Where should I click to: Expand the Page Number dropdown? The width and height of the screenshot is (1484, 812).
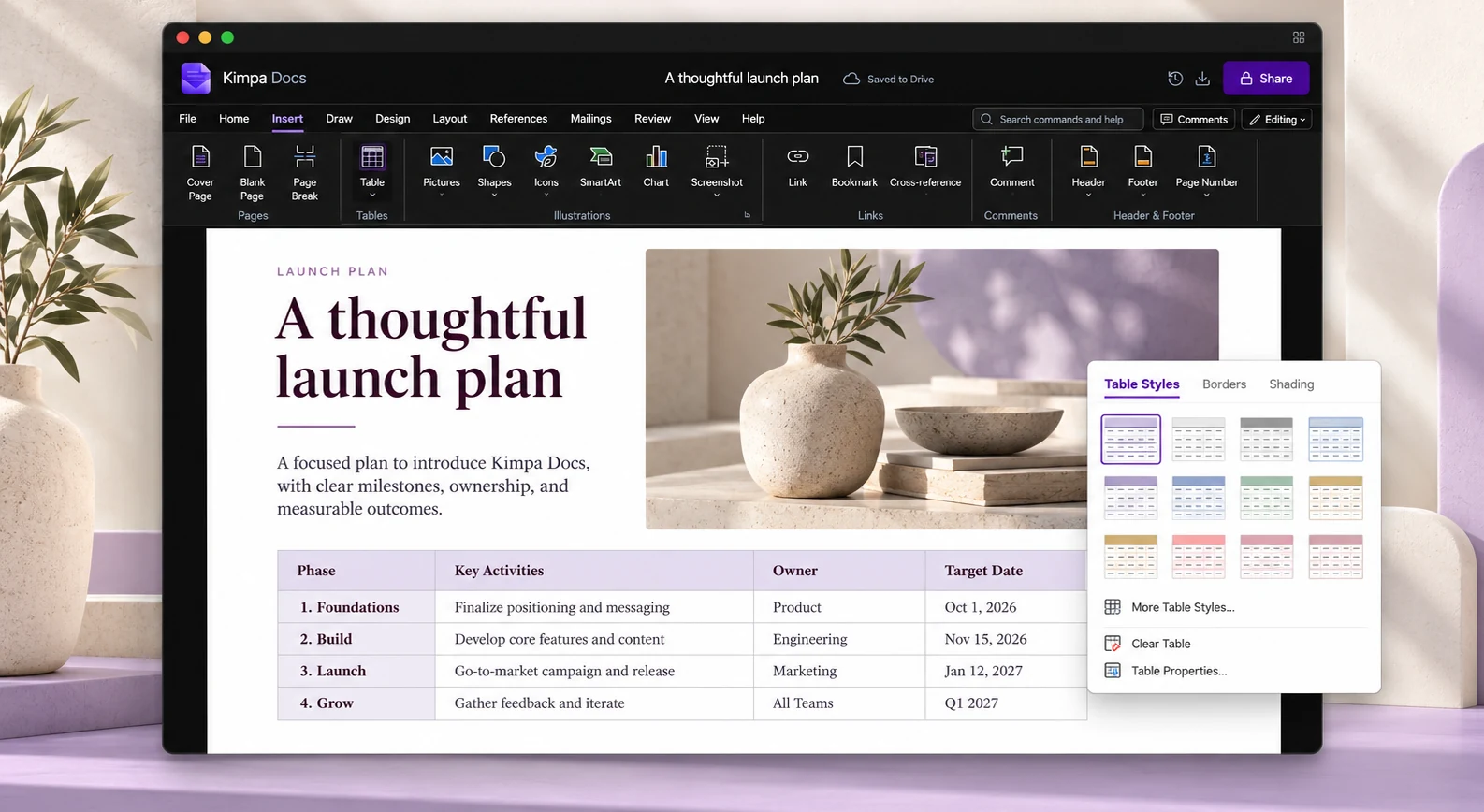[x=1207, y=195]
